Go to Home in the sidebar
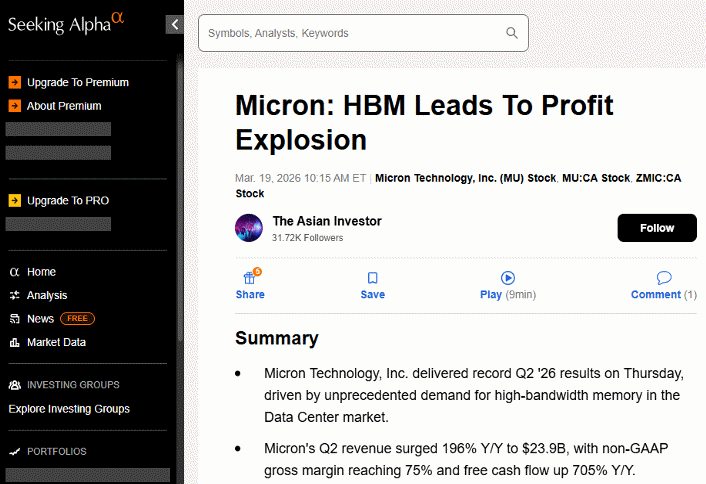706x484 pixels. [41, 272]
